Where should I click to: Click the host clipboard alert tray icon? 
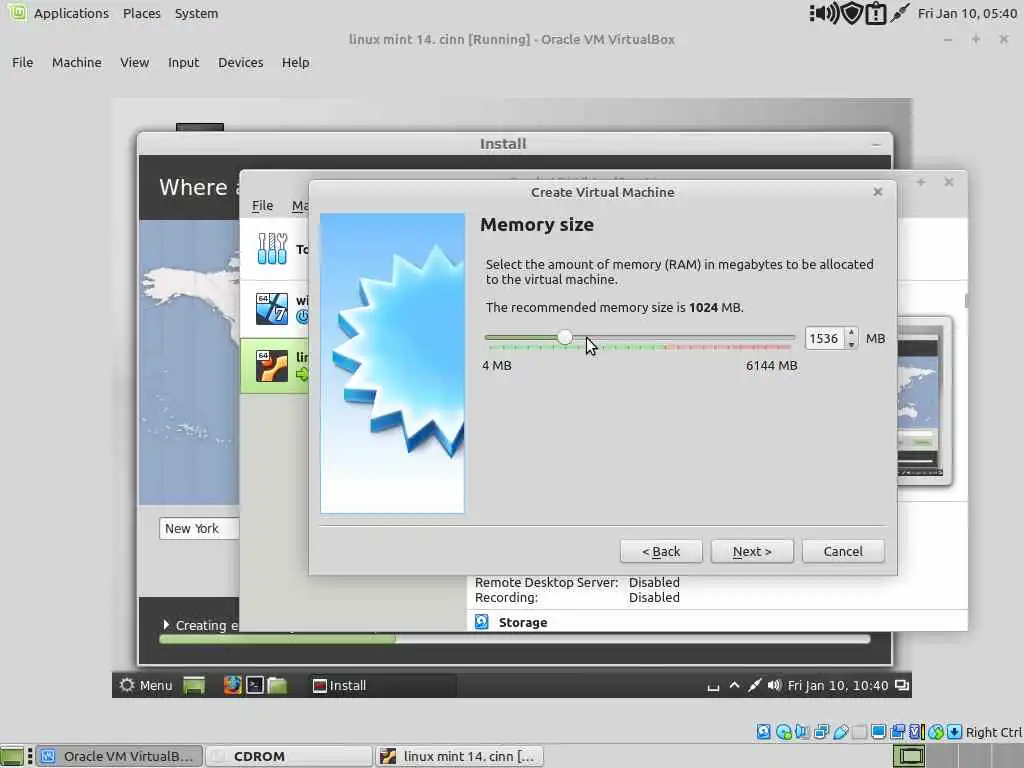875,13
